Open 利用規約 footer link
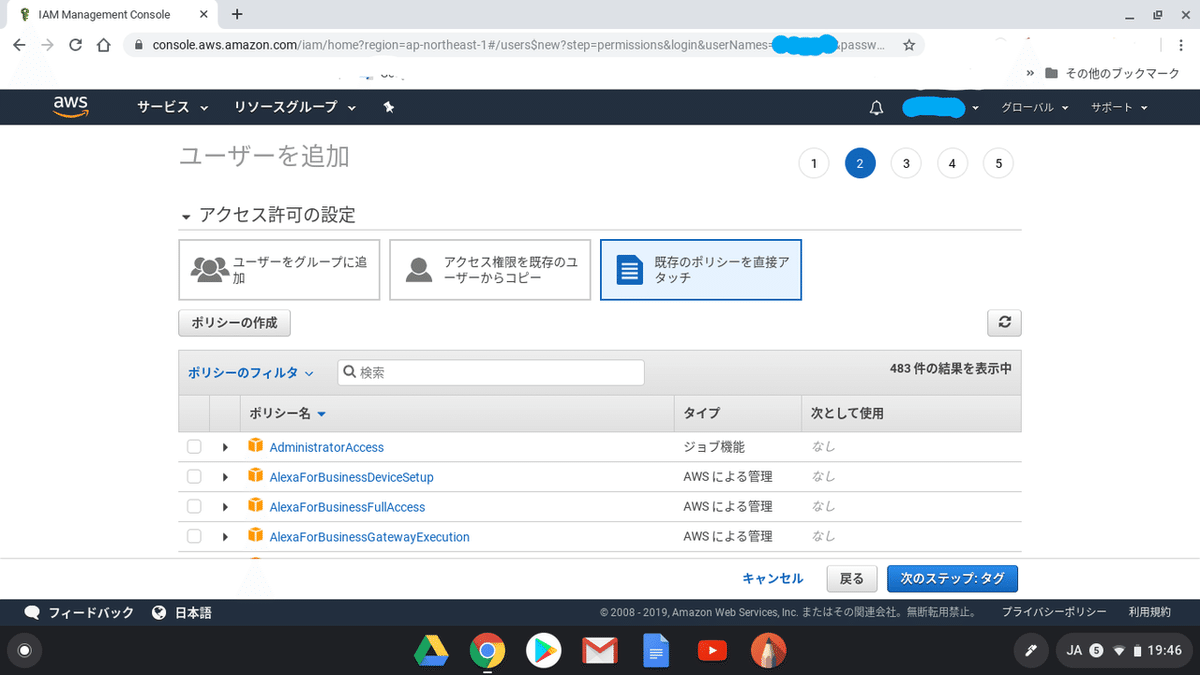The width and height of the screenshot is (1200, 675). (x=1149, y=612)
